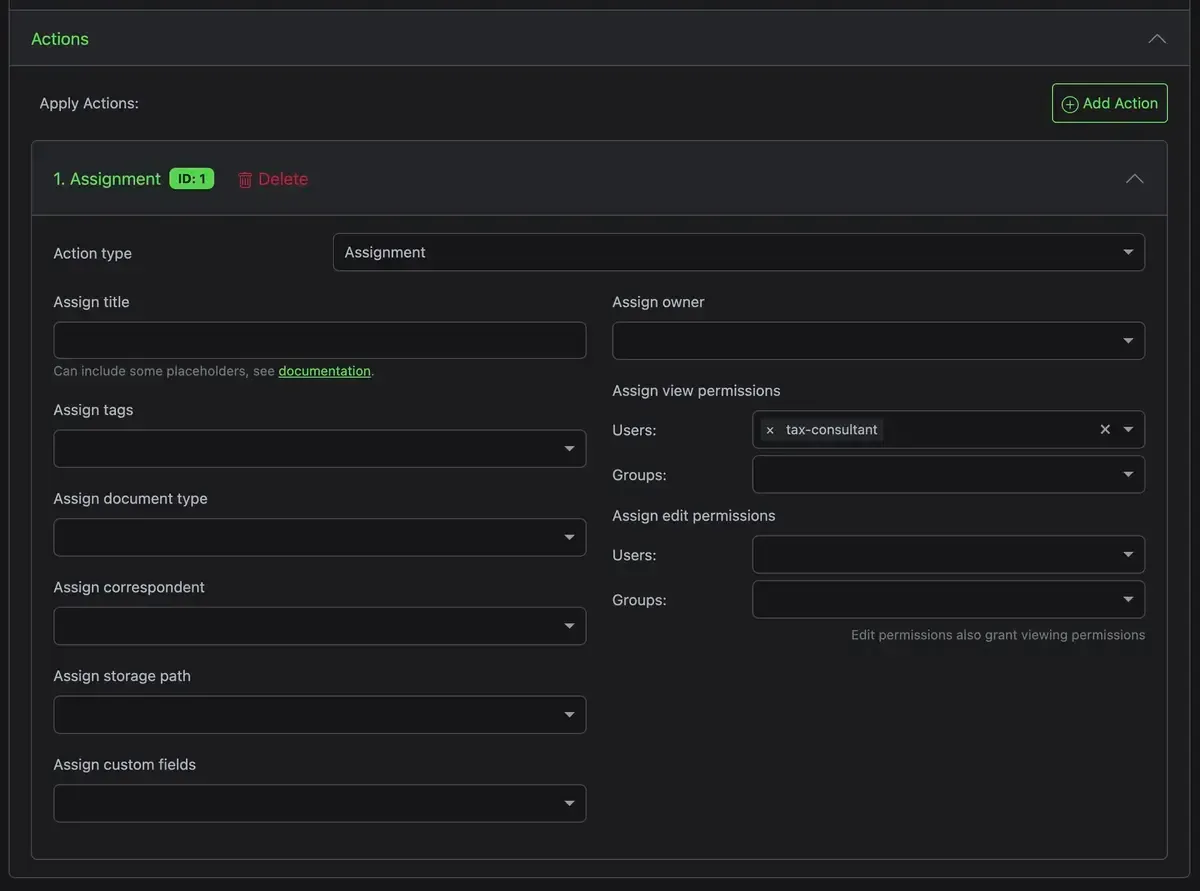Open the Assign owner dropdown

[878, 340]
